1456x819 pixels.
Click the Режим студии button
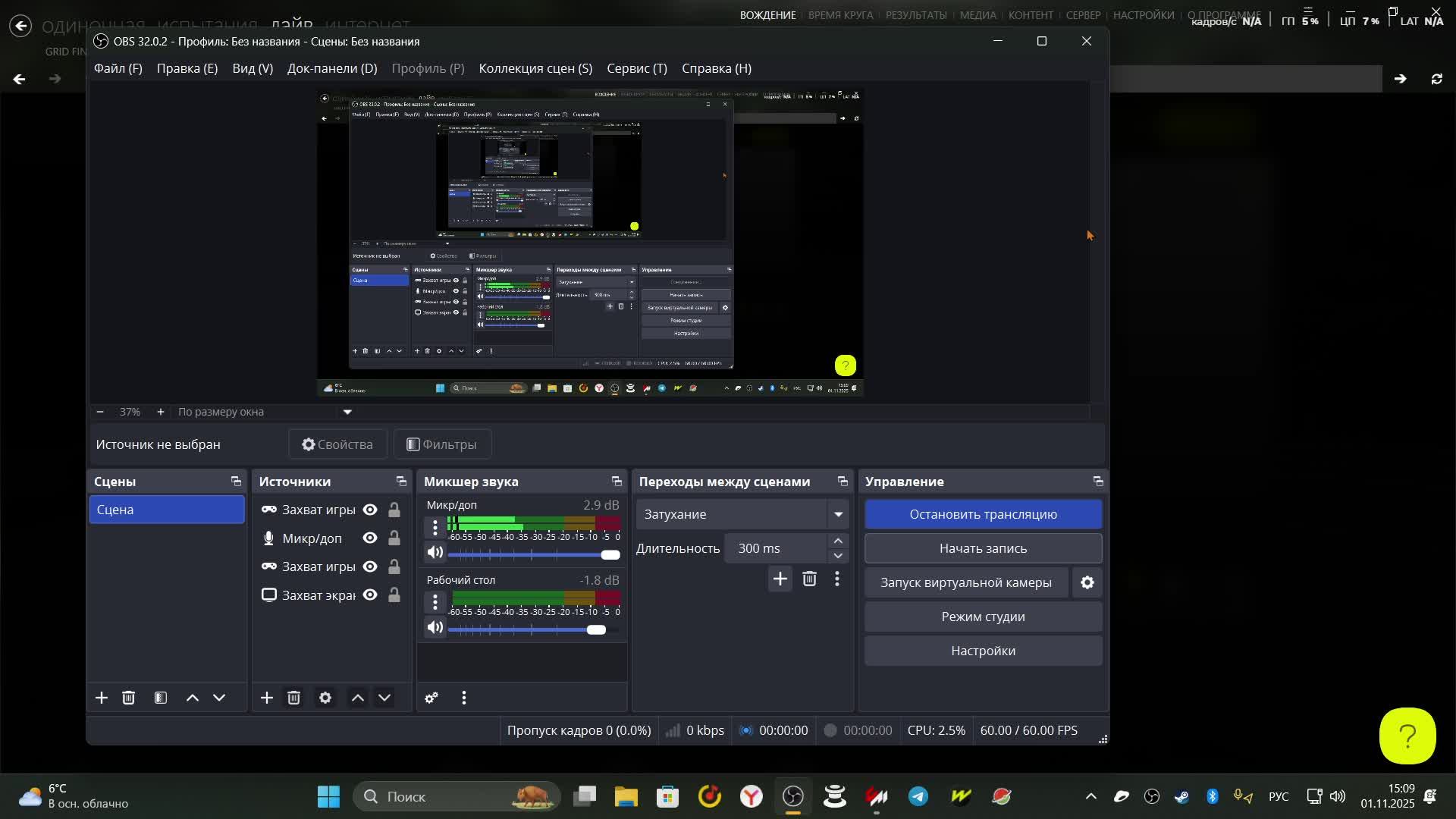point(983,617)
